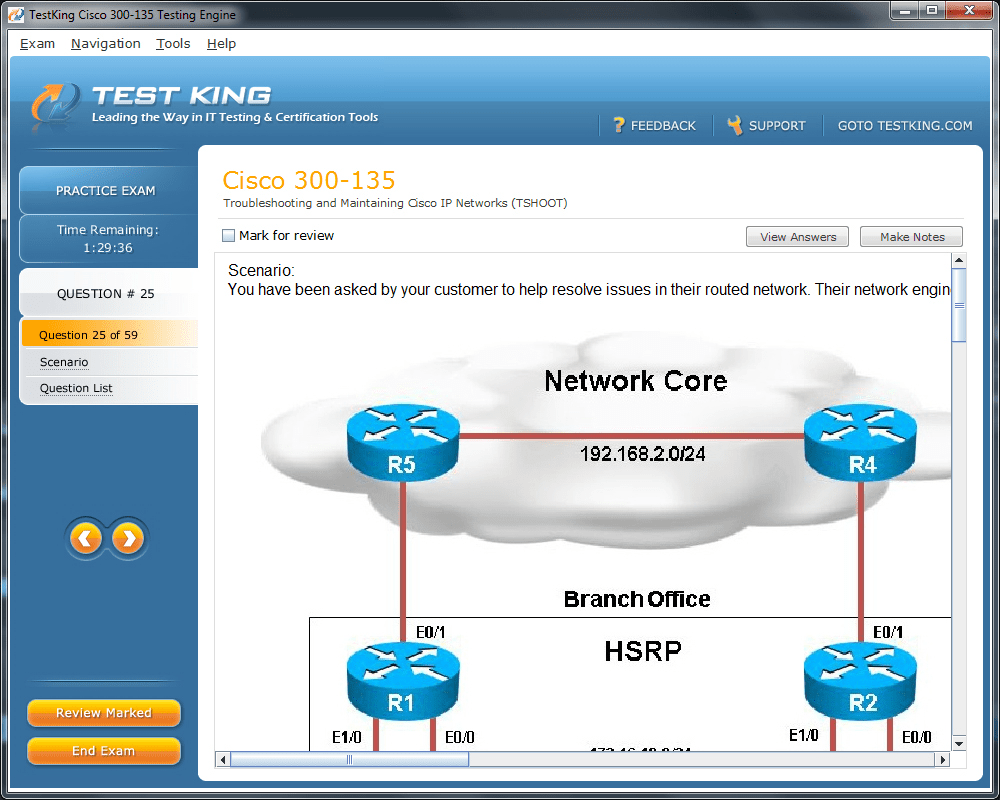Click the View Answers button

point(797,237)
